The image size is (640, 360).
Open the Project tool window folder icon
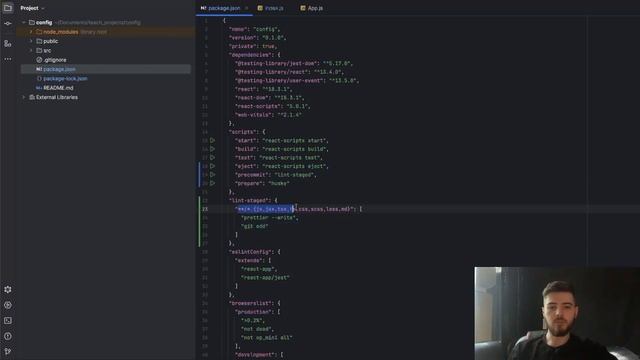coord(8,8)
